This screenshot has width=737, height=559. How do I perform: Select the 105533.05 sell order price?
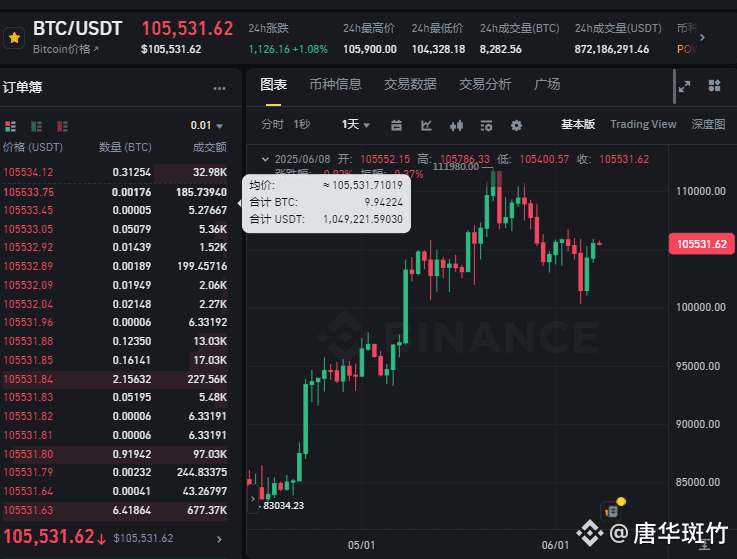tap(28, 229)
